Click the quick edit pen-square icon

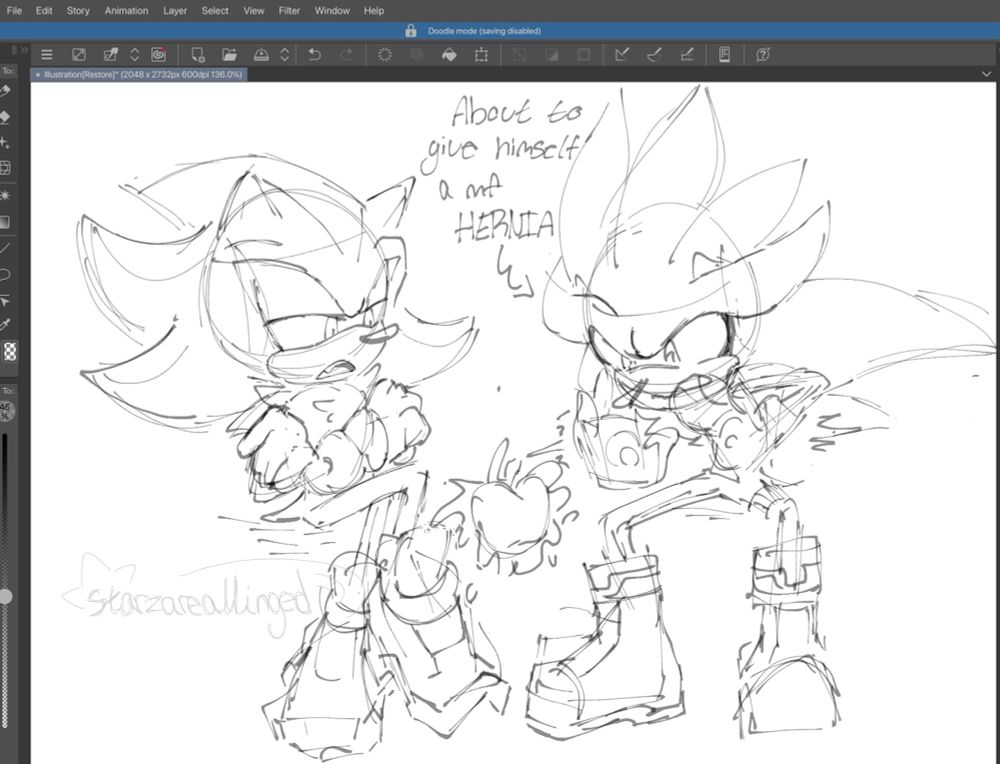[x=111, y=55]
